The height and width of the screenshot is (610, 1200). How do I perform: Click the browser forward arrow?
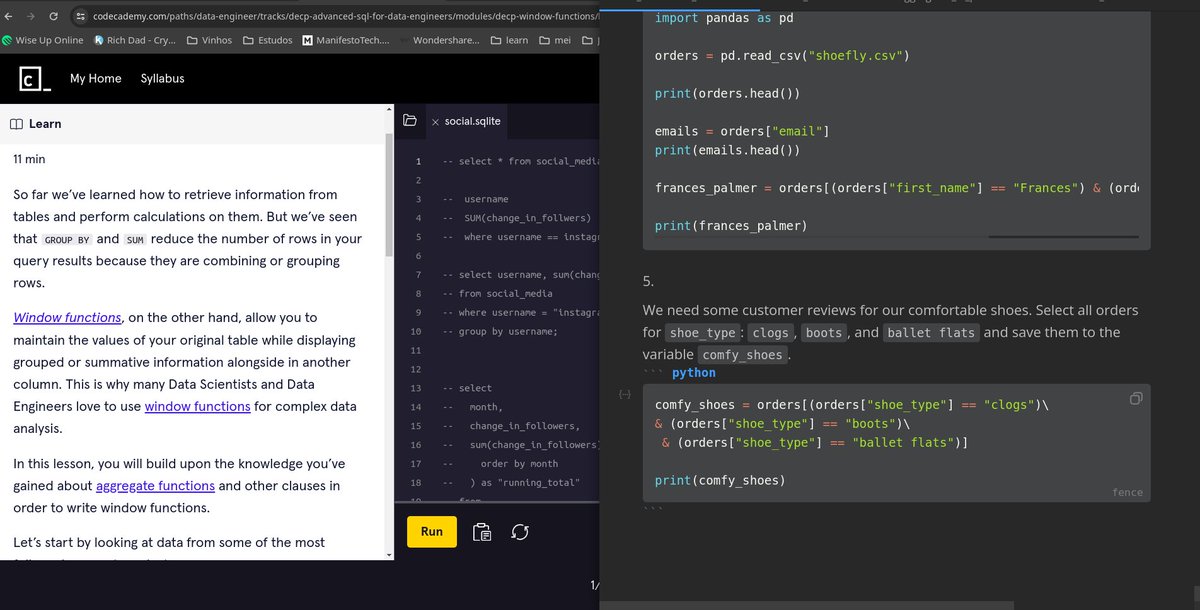tap(31, 16)
